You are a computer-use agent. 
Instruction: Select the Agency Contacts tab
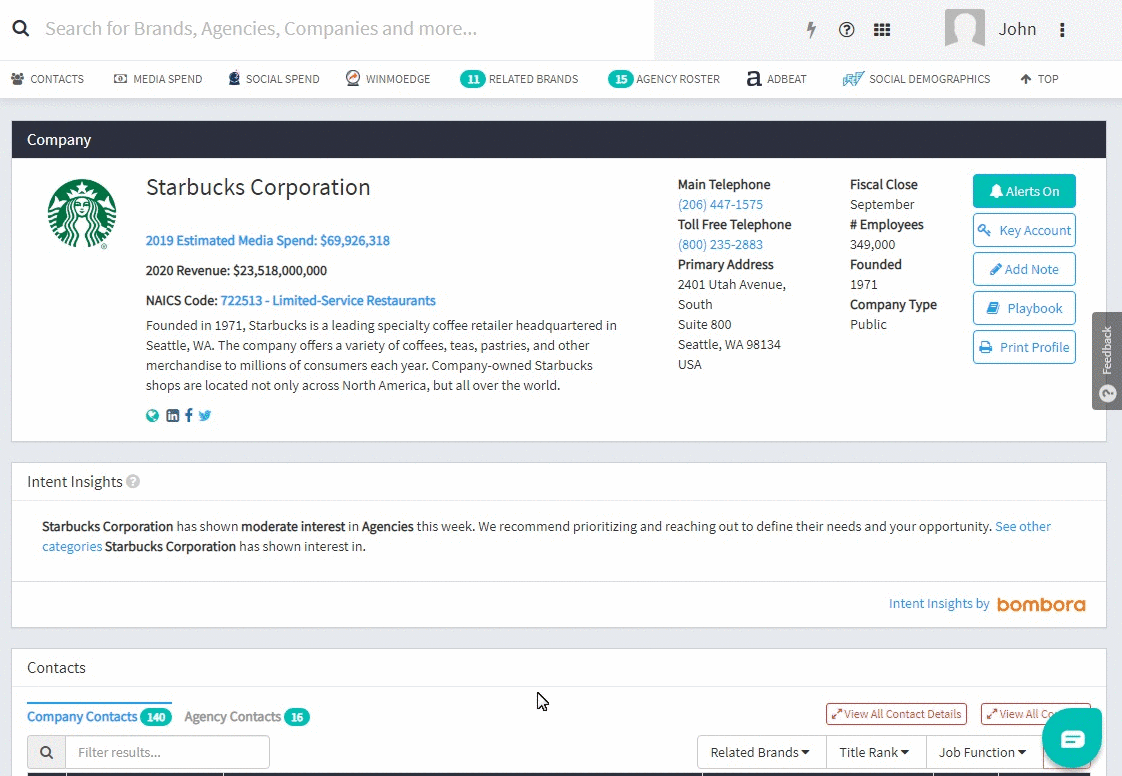coord(246,717)
